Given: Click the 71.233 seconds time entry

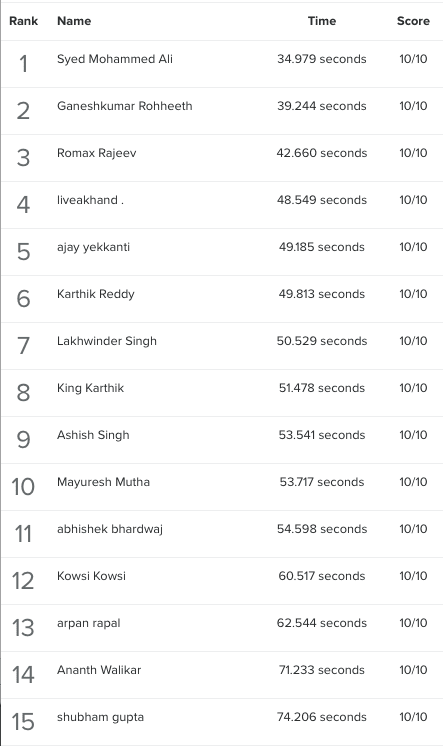Looking at the screenshot, I should pos(322,670).
